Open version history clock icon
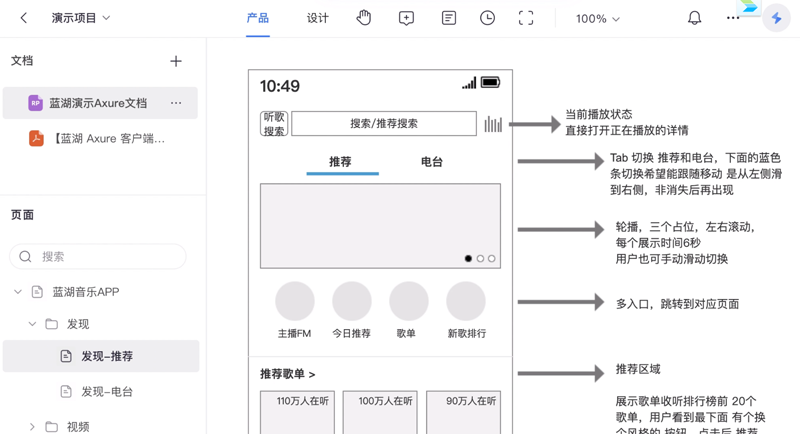The image size is (800, 434). 487,18
